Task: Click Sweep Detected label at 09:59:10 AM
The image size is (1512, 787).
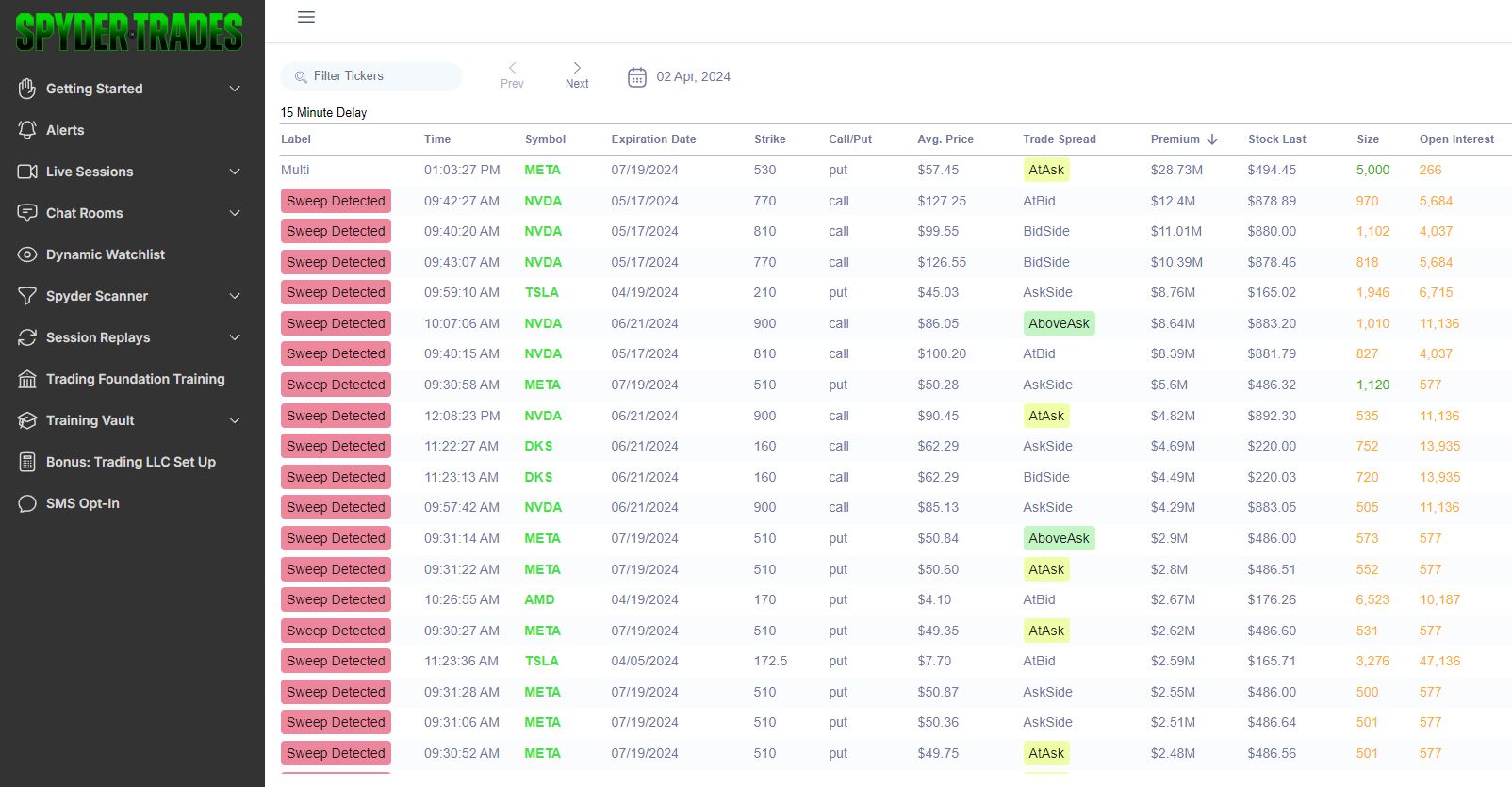Action: click(336, 292)
